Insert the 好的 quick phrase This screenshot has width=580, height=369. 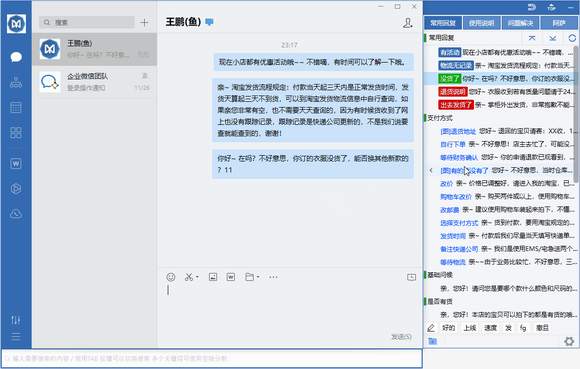click(449, 328)
